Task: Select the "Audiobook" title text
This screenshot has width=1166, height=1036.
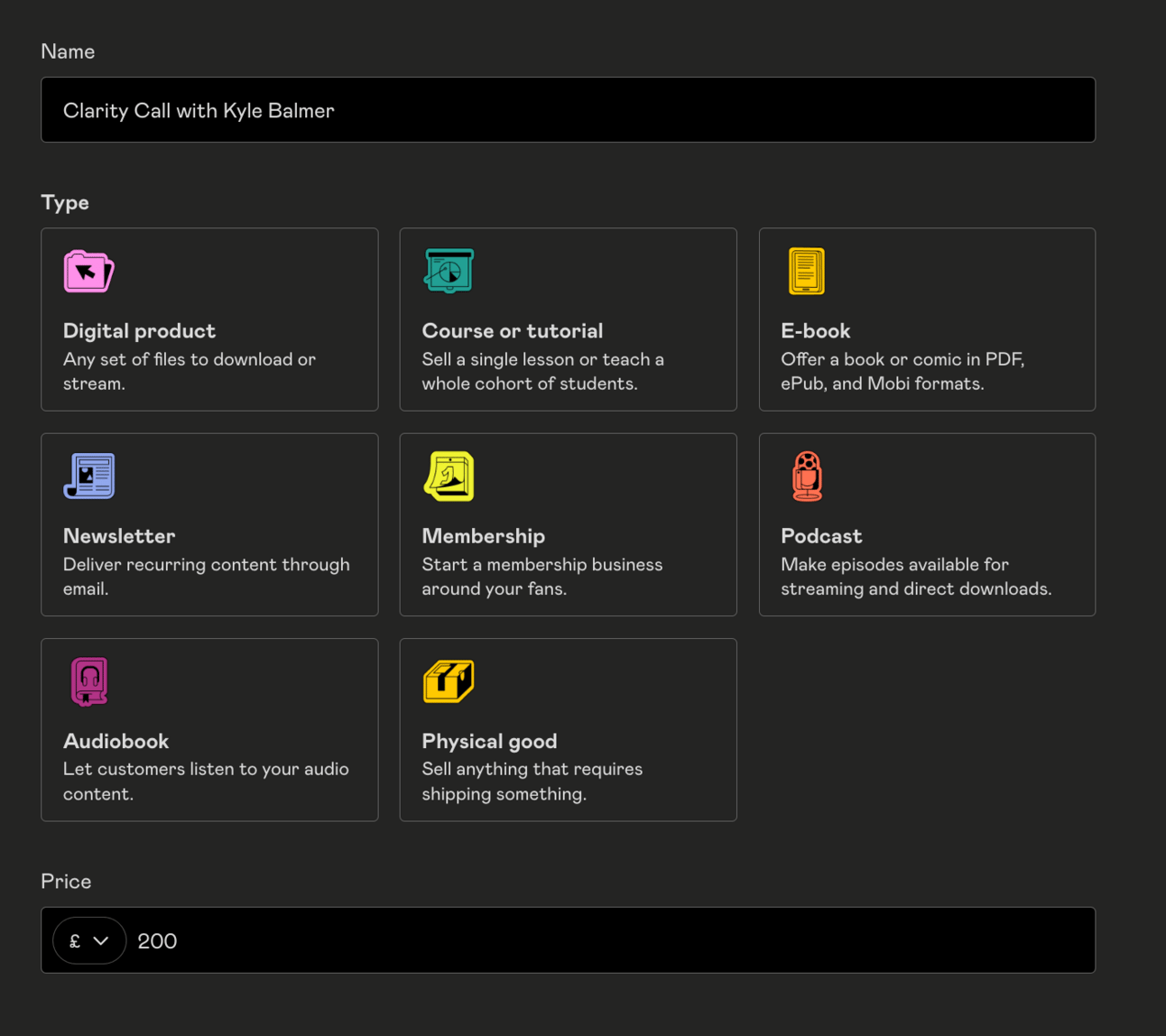Action: coord(116,741)
